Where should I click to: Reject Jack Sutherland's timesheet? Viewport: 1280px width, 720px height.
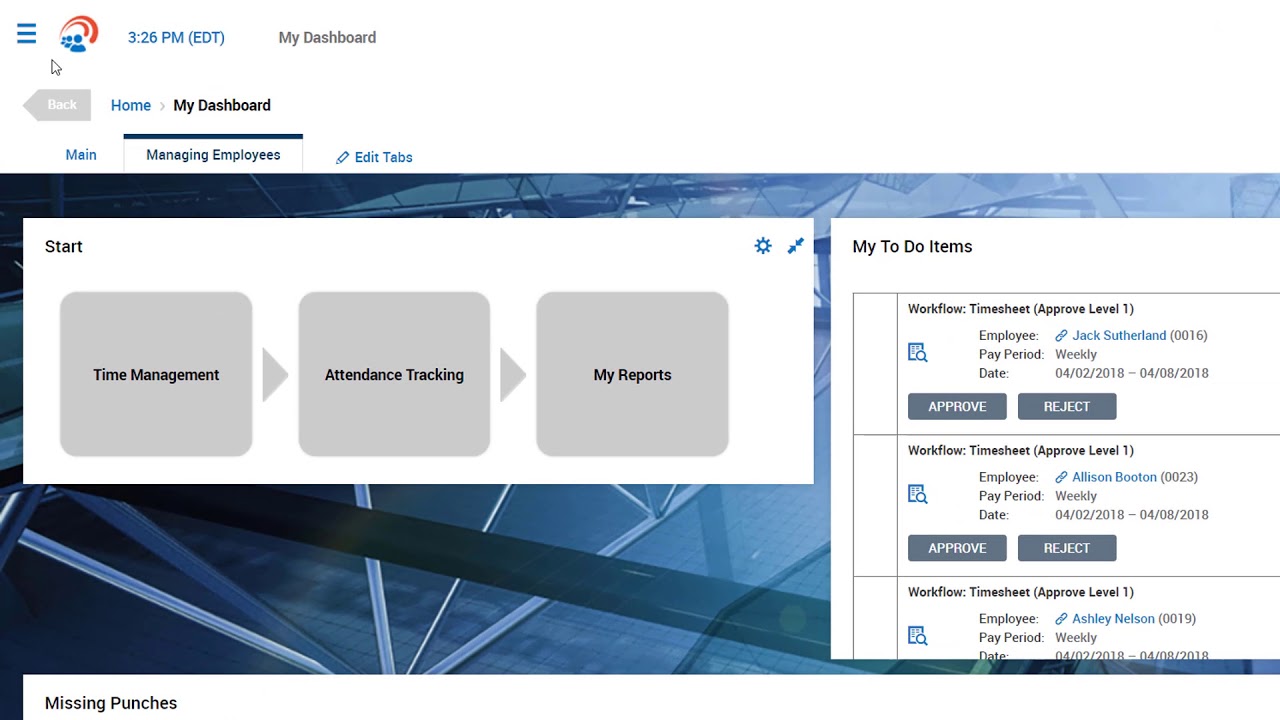(1067, 406)
